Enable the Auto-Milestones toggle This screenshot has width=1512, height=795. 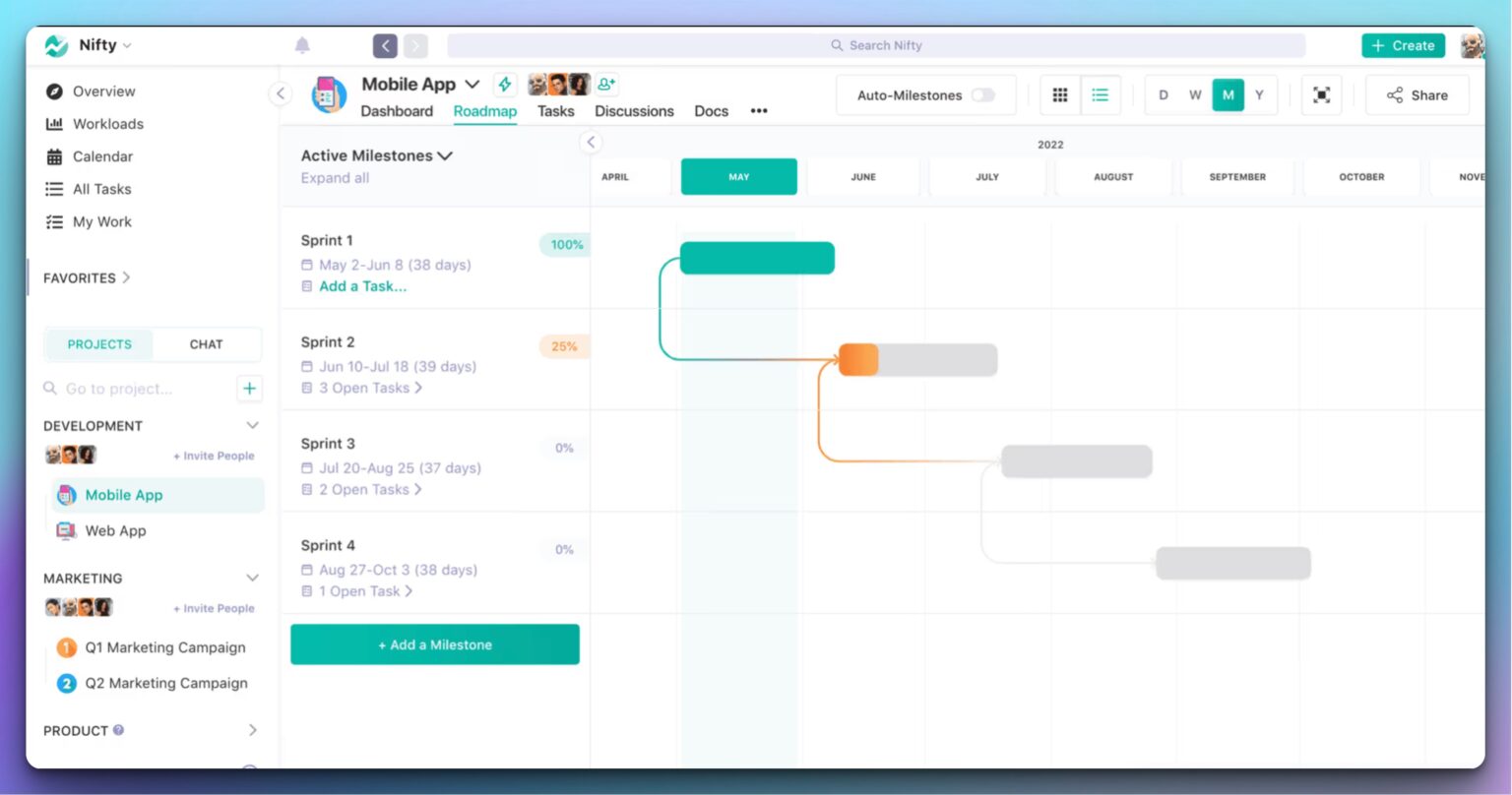tap(983, 94)
